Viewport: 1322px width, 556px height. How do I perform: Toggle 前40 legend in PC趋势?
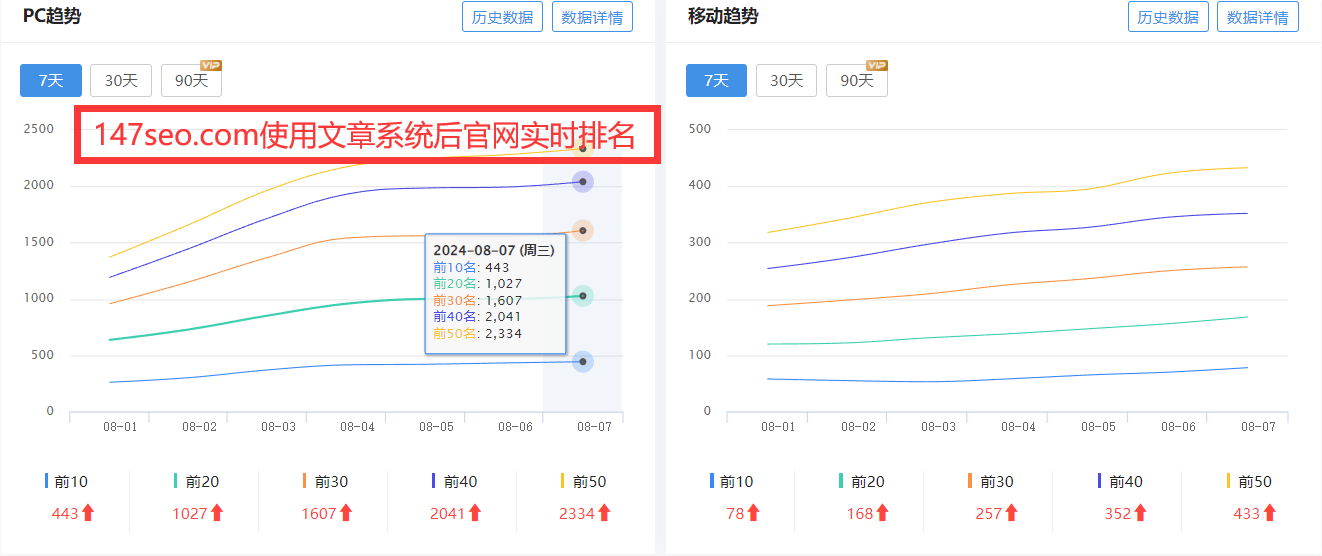click(x=454, y=482)
